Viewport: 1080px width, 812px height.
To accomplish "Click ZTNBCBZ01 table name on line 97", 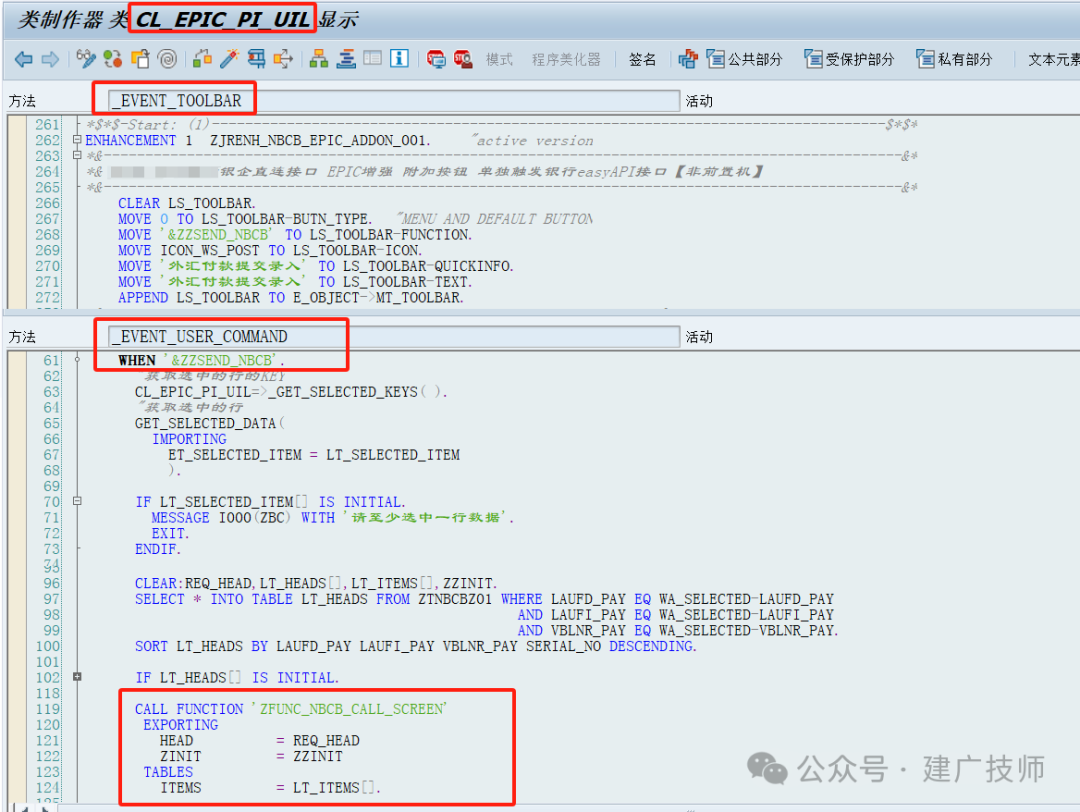I will (455, 599).
